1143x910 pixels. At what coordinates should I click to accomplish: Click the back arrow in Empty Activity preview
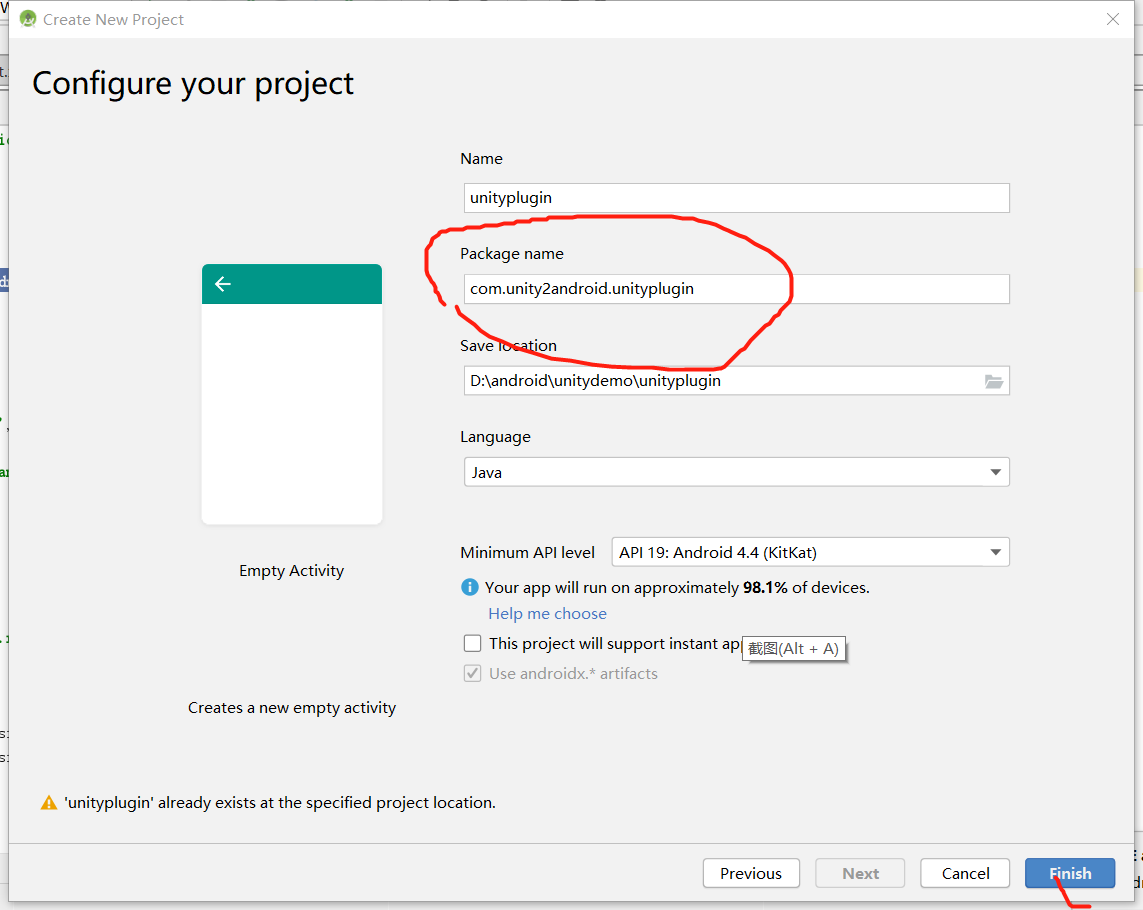pyautogui.click(x=222, y=284)
